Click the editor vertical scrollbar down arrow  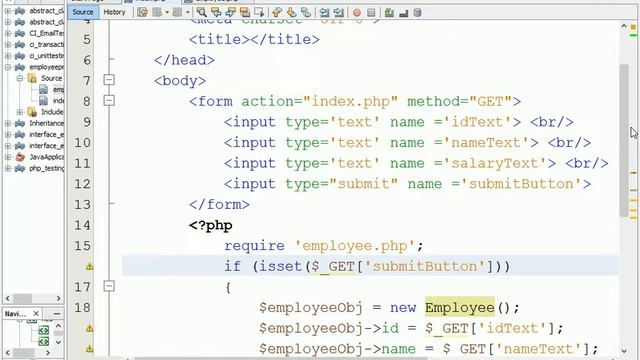click(624, 351)
